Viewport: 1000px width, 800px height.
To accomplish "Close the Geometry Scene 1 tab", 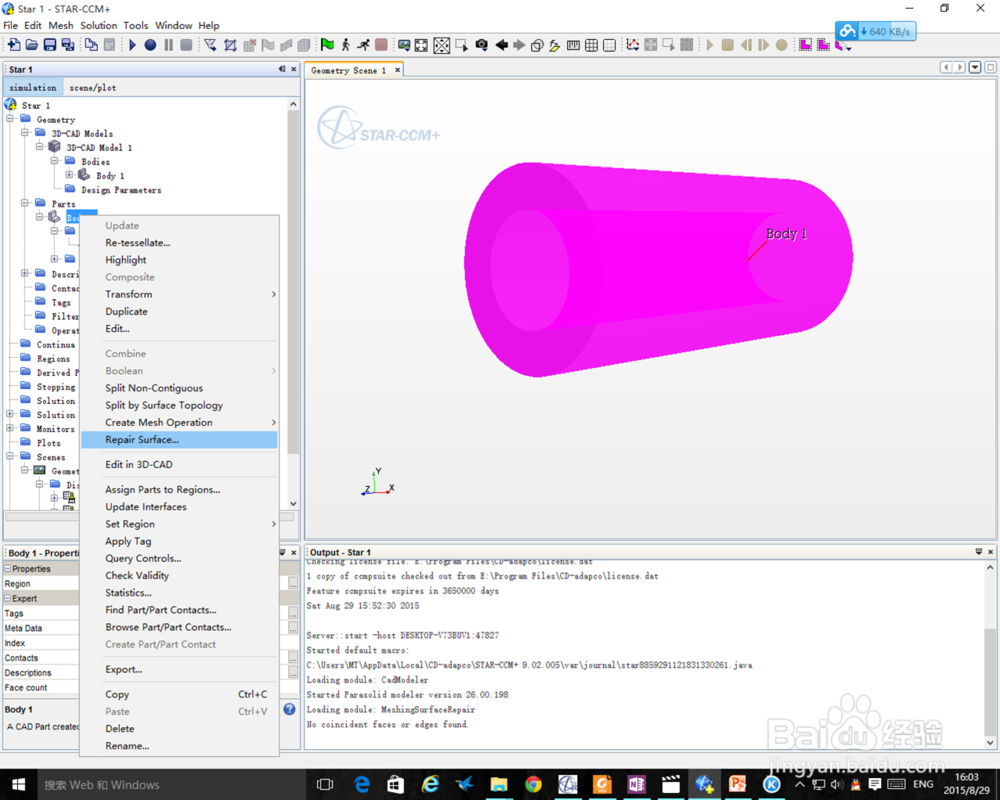I will tap(397, 70).
